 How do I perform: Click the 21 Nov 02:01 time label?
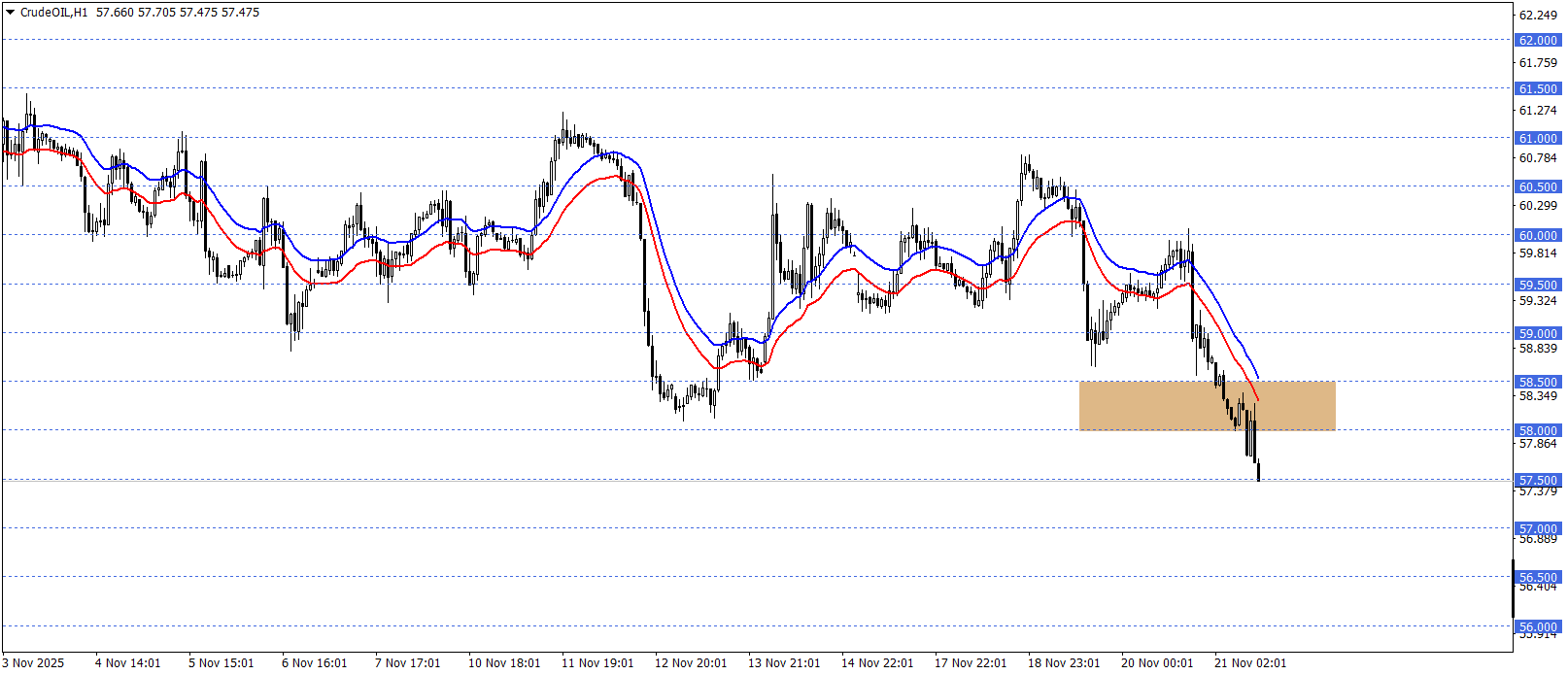(x=1250, y=662)
